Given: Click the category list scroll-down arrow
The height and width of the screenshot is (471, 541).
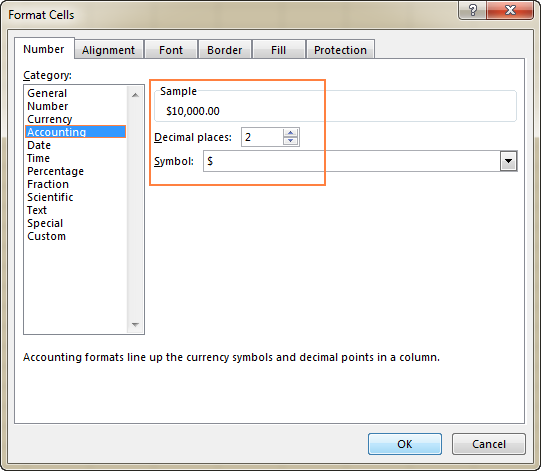Looking at the screenshot, I should 135,325.
